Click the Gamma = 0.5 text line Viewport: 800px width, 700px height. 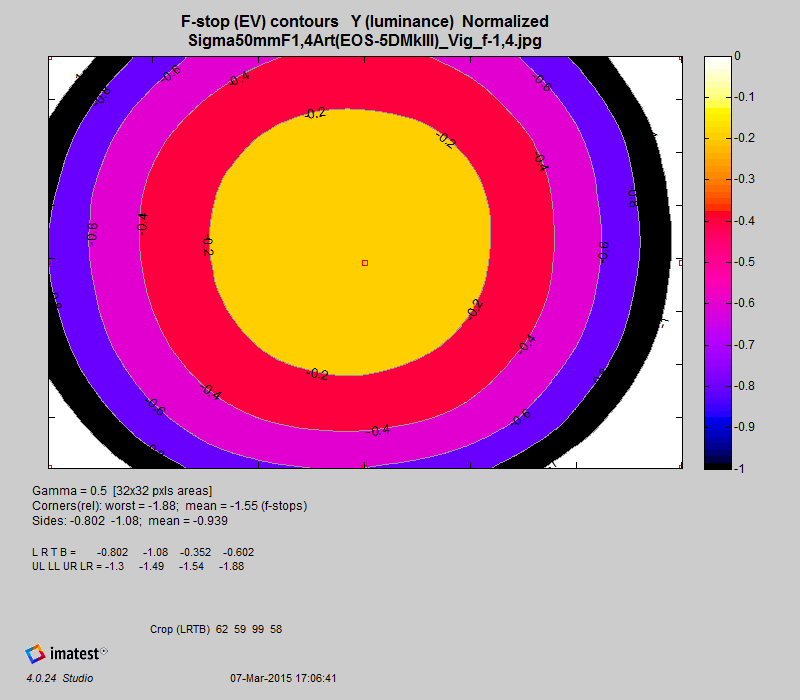click(122, 490)
